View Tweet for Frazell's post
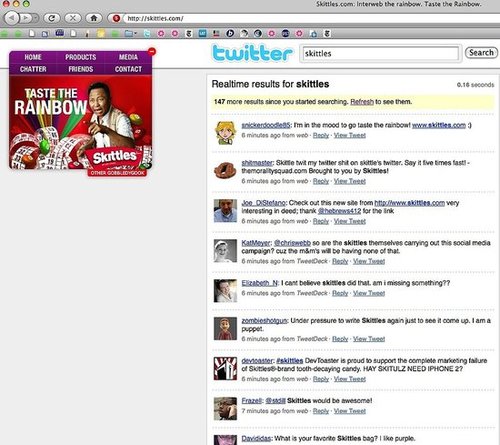Viewport: 500px width, 445px height. click(350, 411)
